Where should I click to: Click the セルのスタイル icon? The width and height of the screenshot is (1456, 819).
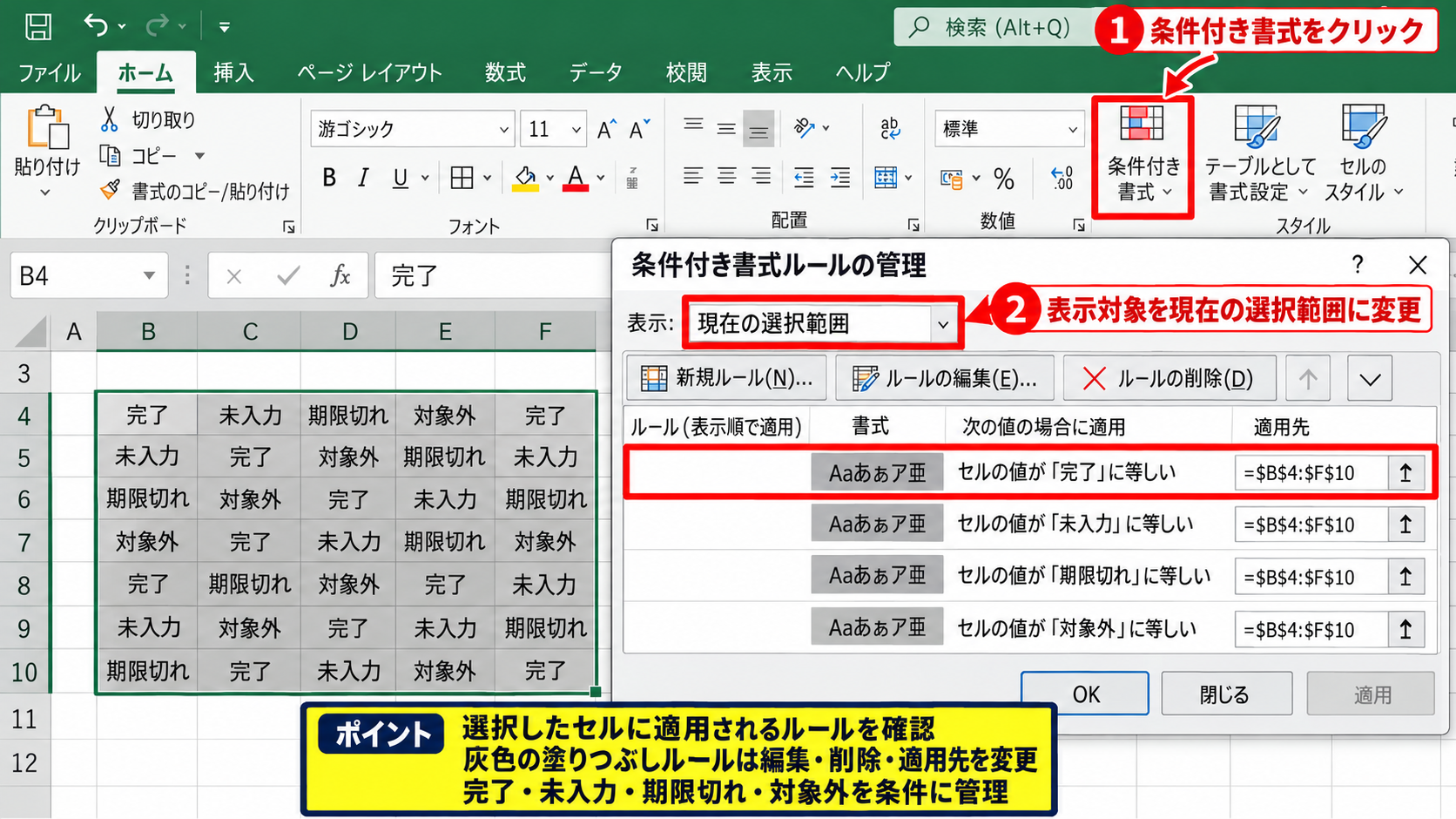[1364, 127]
